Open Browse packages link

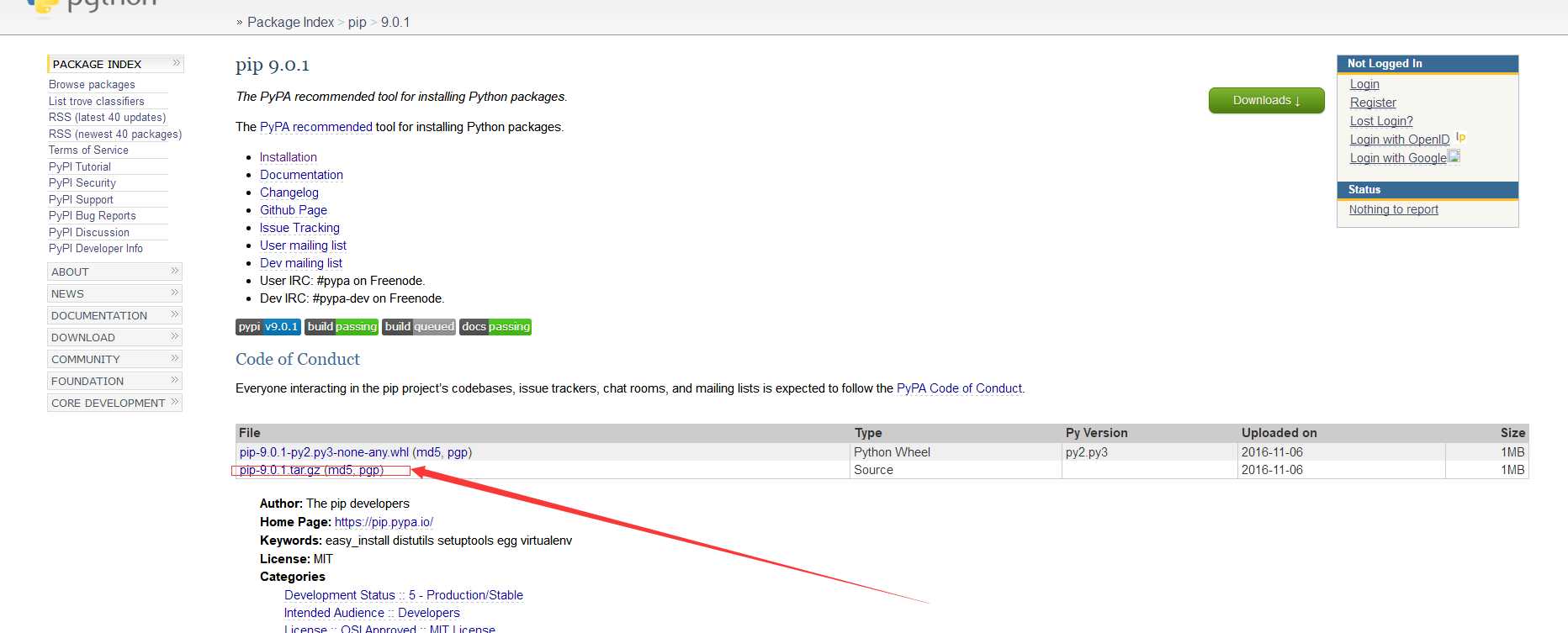coord(92,84)
